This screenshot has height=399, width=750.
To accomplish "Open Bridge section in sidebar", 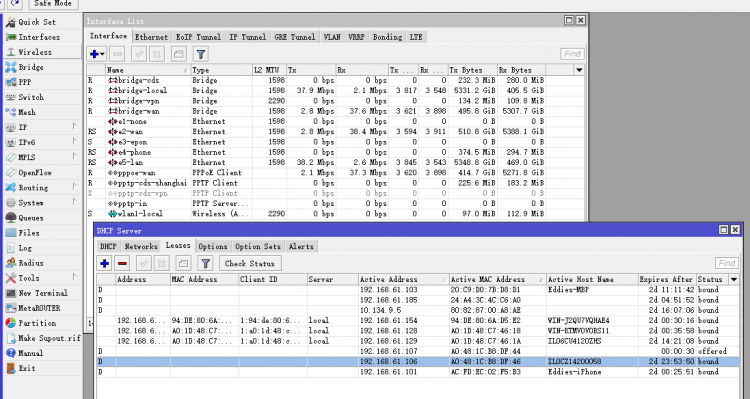I will [x=31, y=67].
